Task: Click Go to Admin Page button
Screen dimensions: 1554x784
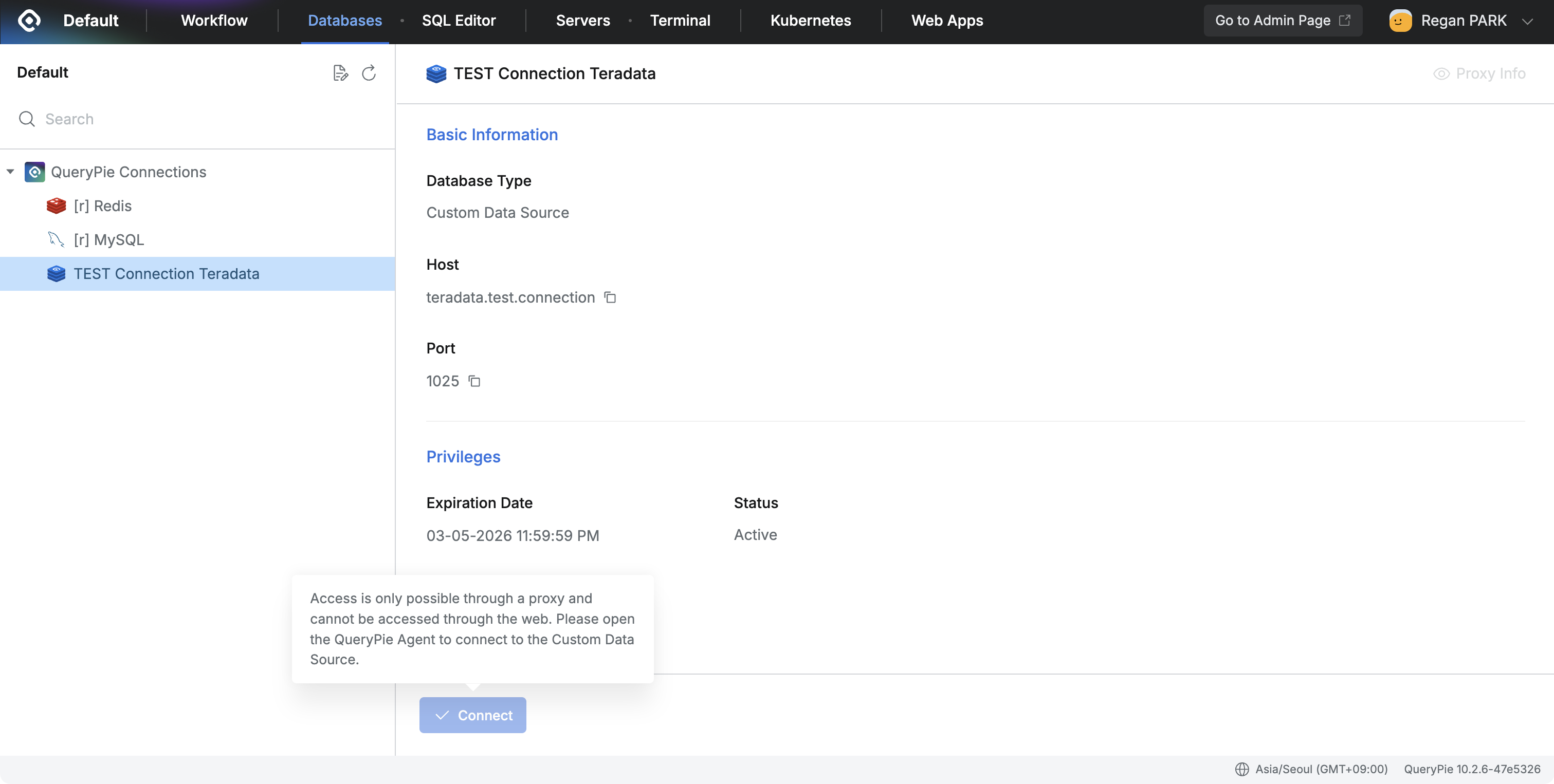Action: pyautogui.click(x=1283, y=21)
